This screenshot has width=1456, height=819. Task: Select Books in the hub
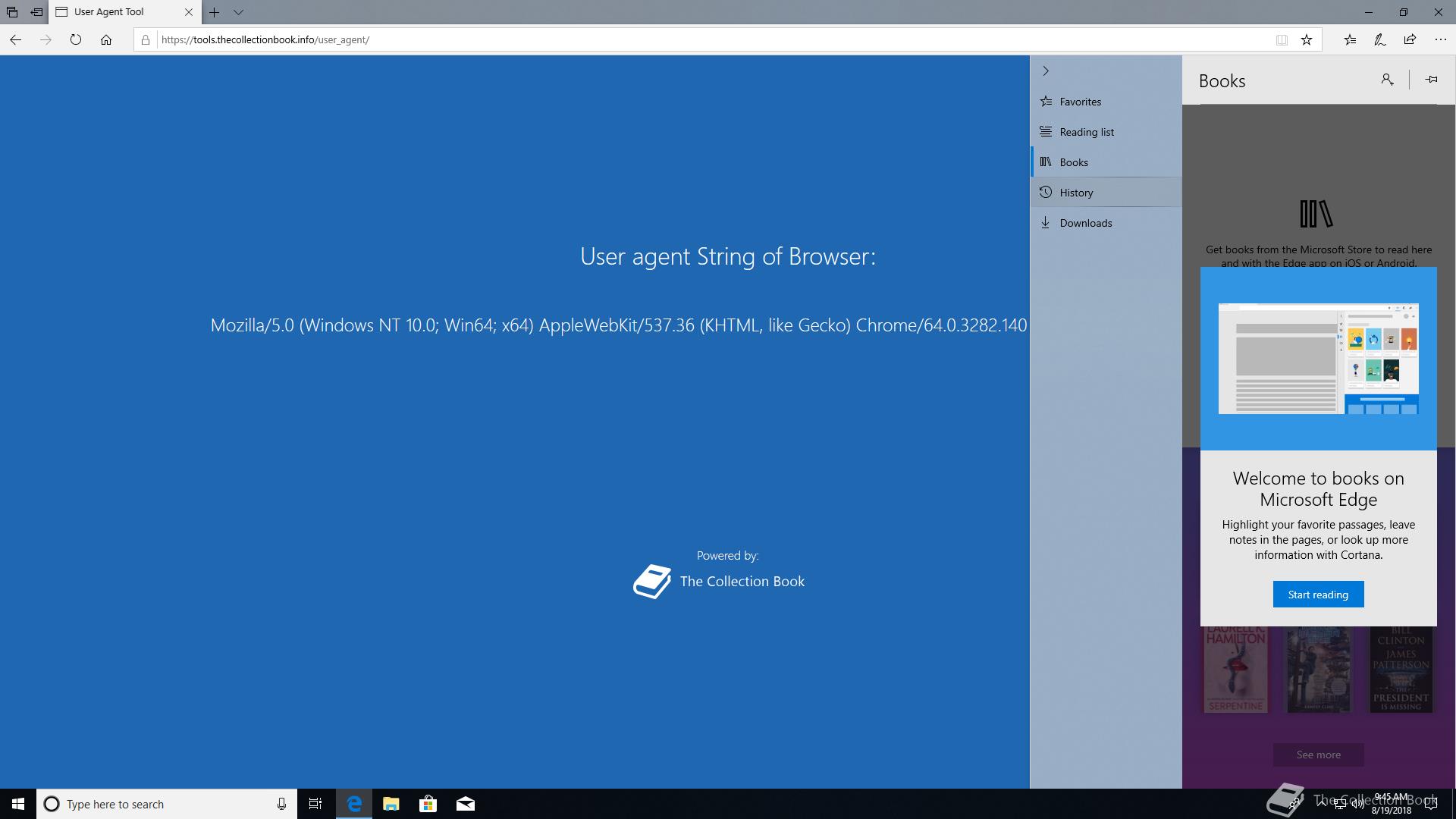1106,162
